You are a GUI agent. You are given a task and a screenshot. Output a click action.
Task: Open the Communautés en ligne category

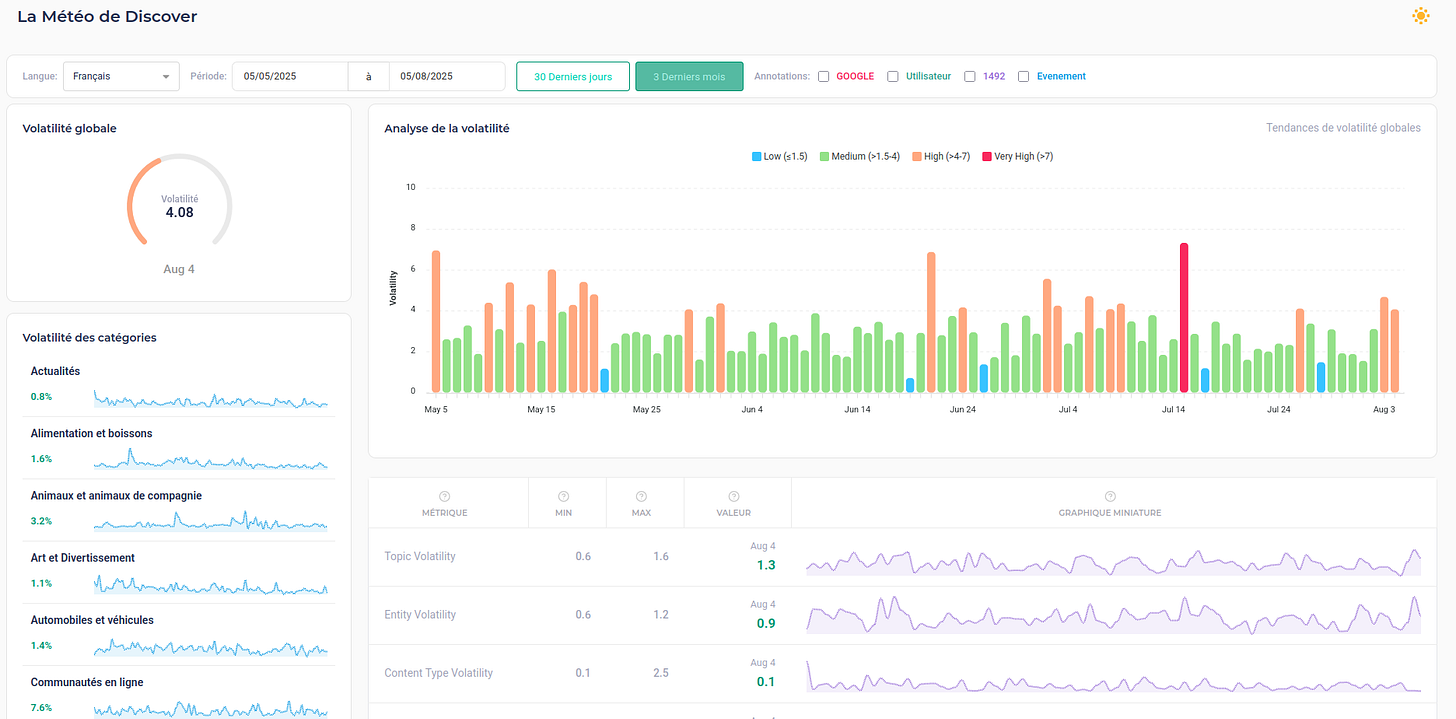179,692
